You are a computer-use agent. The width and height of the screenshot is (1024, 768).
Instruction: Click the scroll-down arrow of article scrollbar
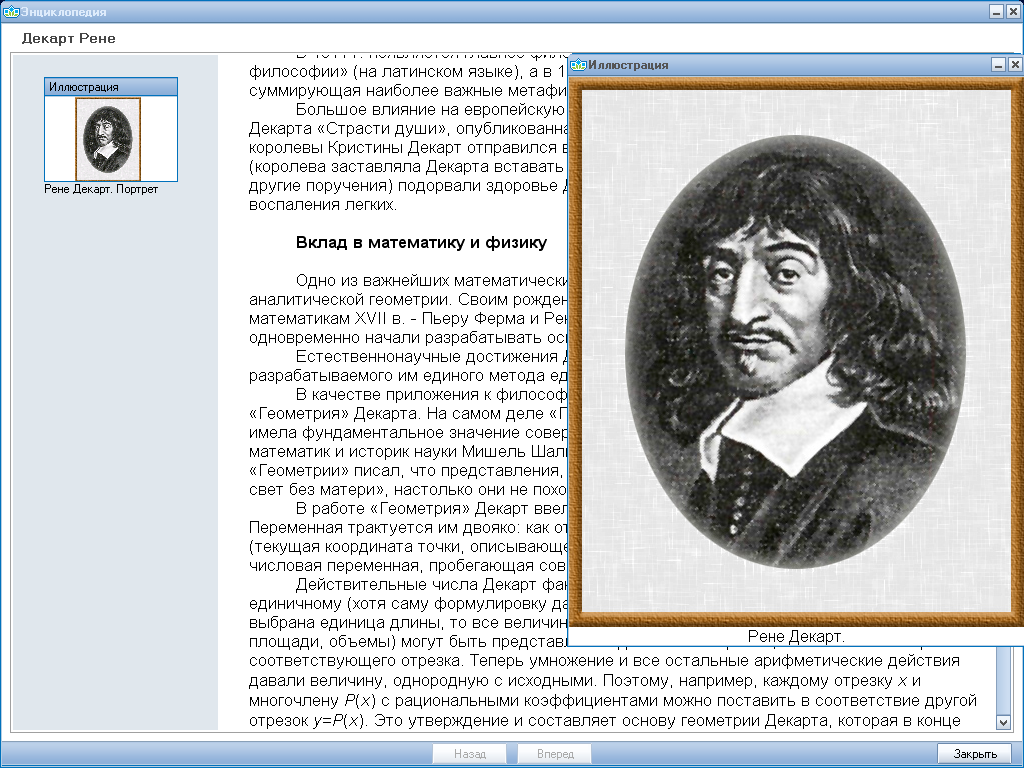pos(1003,722)
